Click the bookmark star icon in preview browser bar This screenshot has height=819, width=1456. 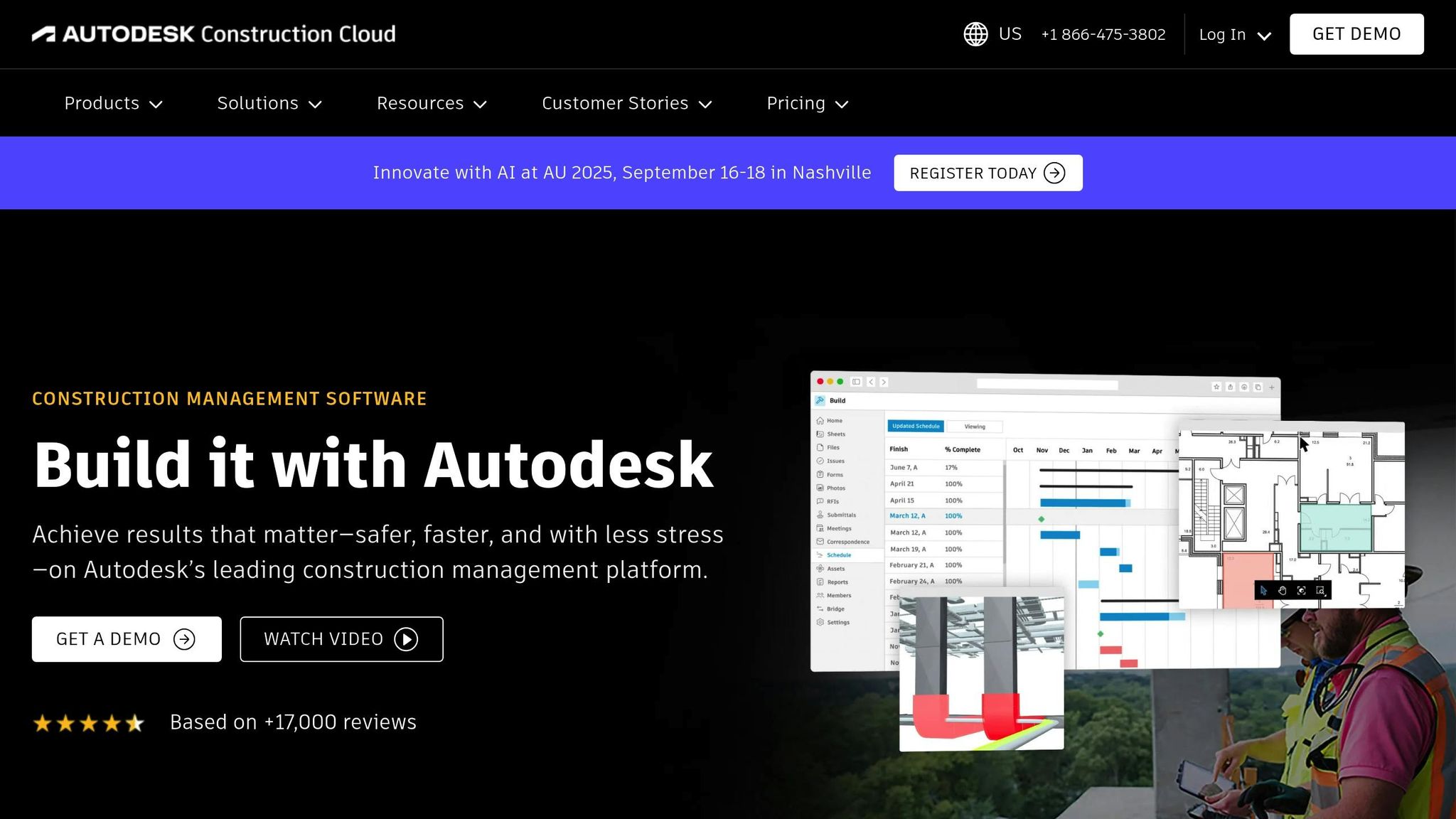pyautogui.click(x=1216, y=387)
